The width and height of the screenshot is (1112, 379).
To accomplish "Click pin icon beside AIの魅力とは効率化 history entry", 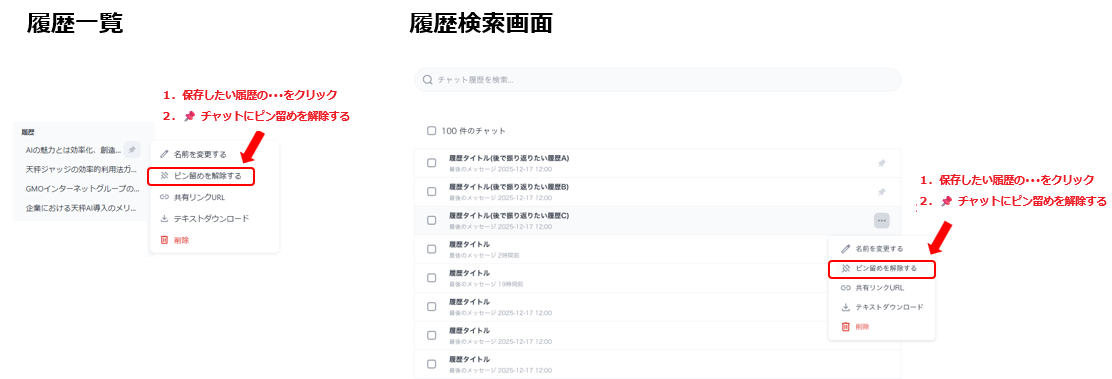I will pyautogui.click(x=132, y=149).
